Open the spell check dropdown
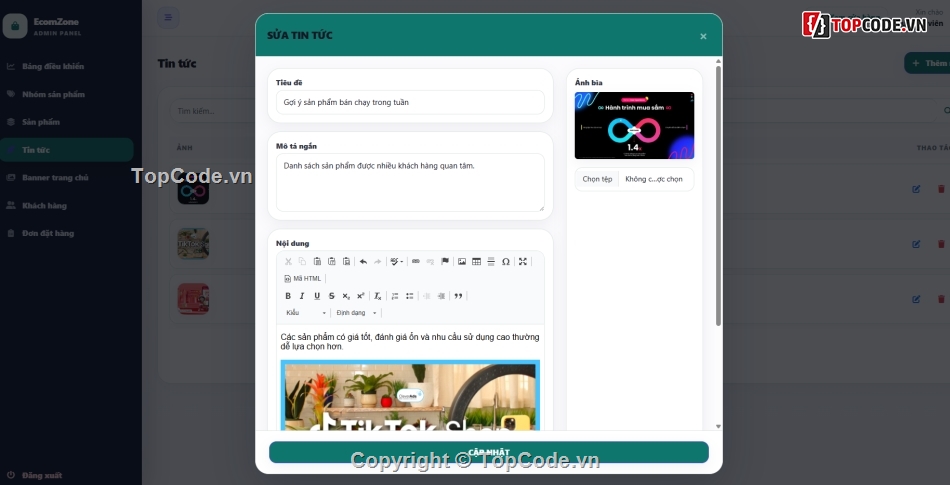950x485 pixels. tap(397, 262)
